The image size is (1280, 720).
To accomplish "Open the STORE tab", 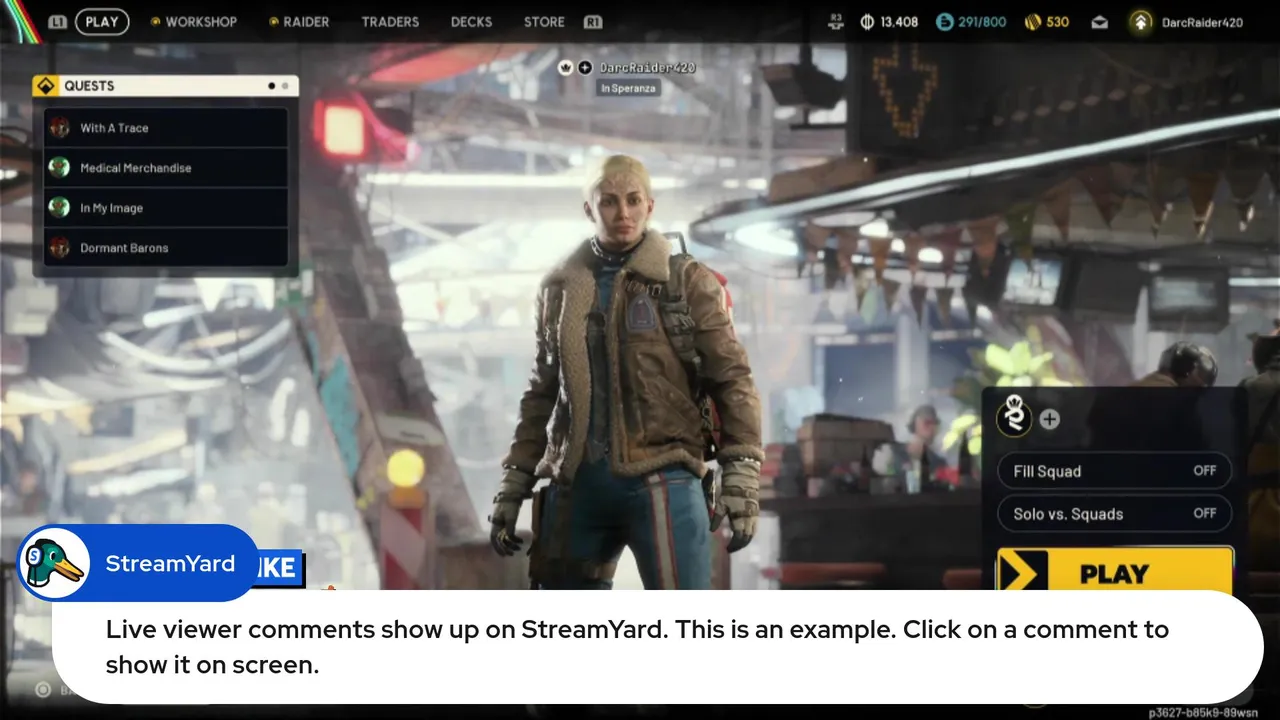I will (x=544, y=21).
